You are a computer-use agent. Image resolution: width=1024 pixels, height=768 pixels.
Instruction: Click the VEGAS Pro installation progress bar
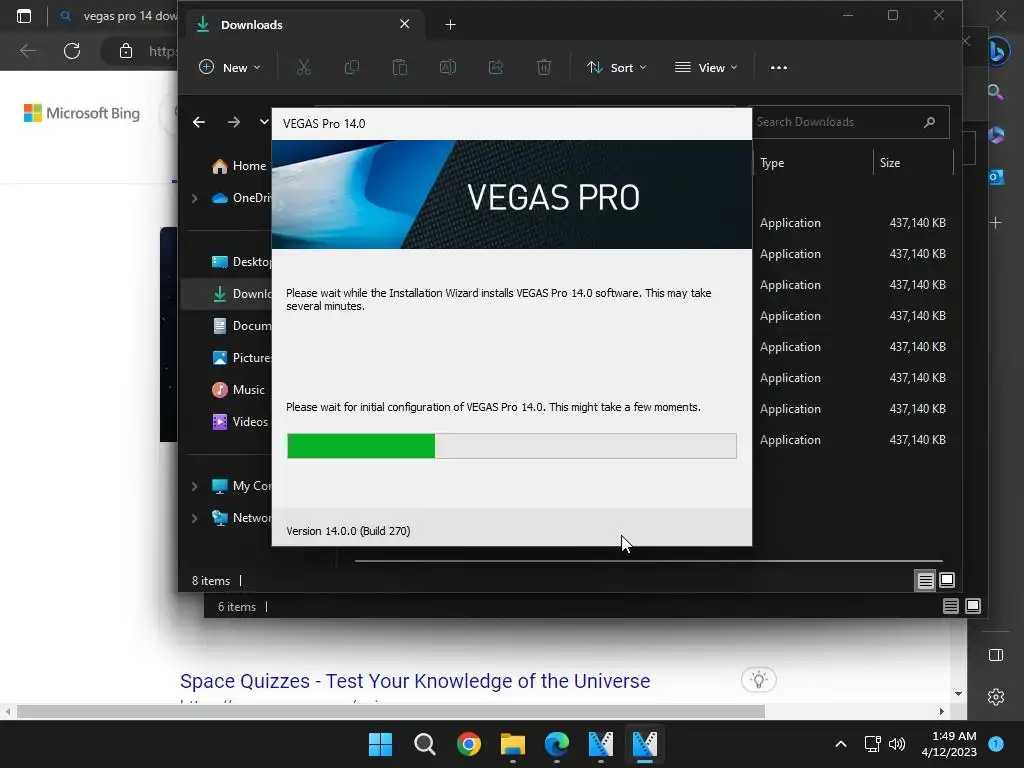[x=511, y=446]
